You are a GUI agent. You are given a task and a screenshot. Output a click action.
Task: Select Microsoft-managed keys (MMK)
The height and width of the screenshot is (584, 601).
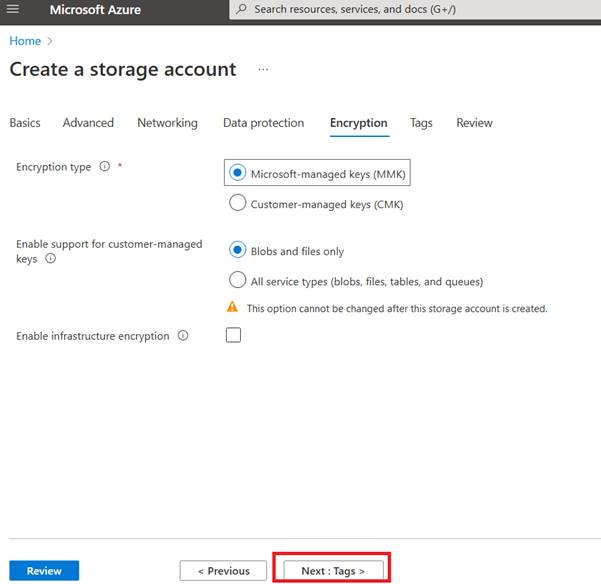point(238,172)
